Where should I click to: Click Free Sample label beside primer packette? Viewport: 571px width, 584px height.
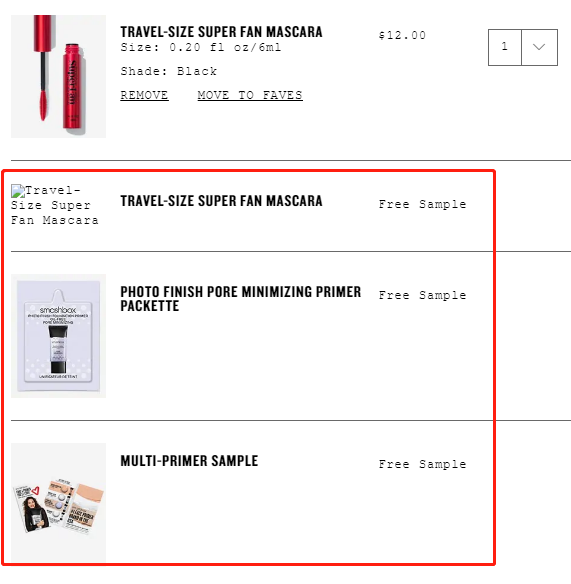click(x=422, y=295)
